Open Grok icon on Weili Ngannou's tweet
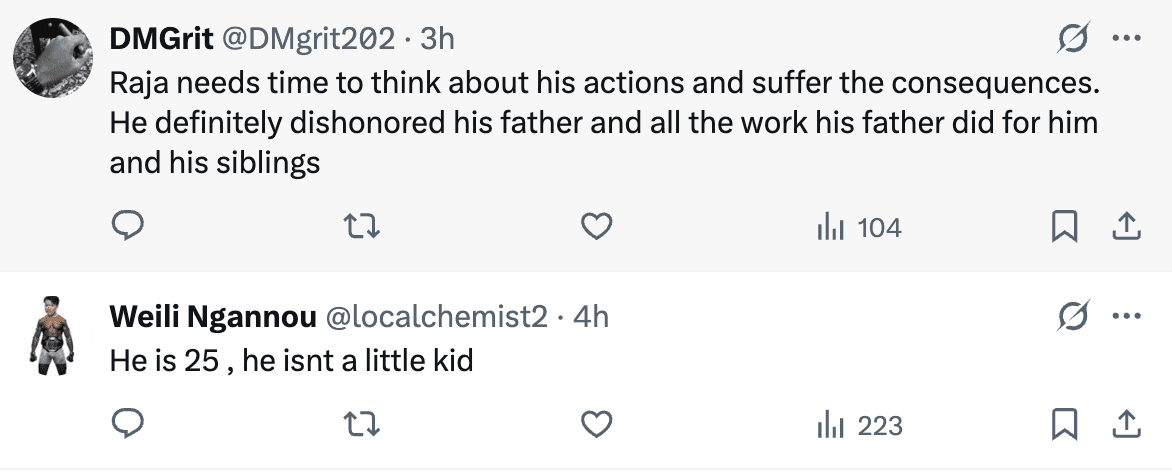Screen dimensions: 1172x474 coord(1073,317)
